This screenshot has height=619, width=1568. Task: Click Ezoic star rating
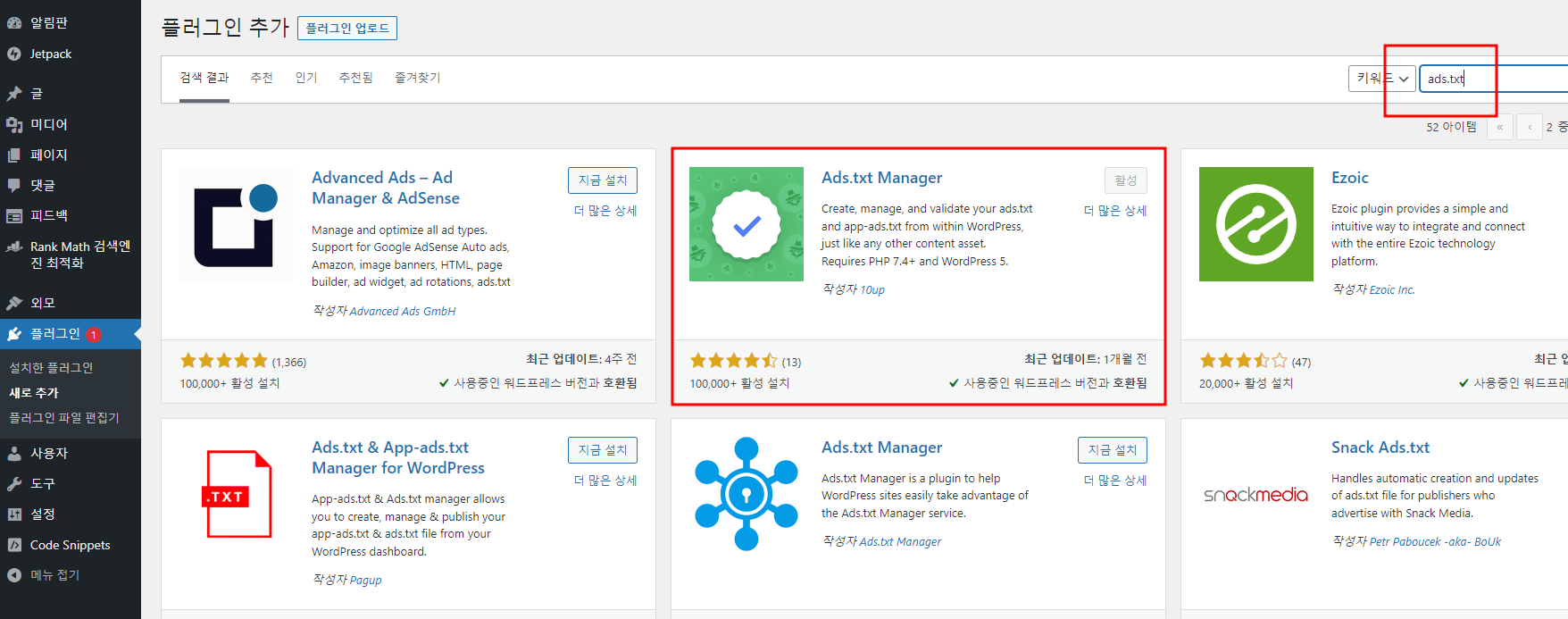pos(1243,361)
